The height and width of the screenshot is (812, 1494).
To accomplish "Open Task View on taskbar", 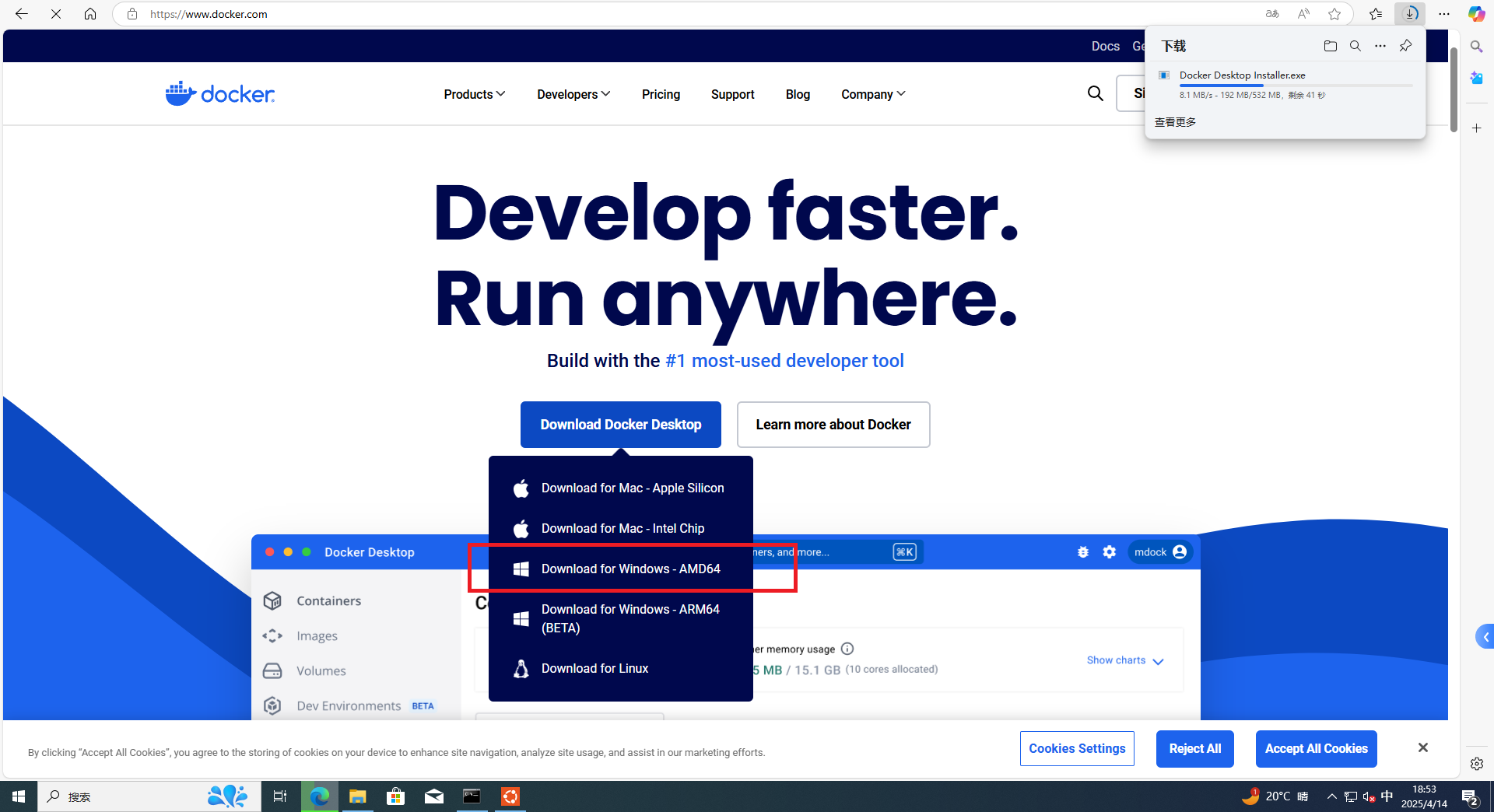I will 280,796.
